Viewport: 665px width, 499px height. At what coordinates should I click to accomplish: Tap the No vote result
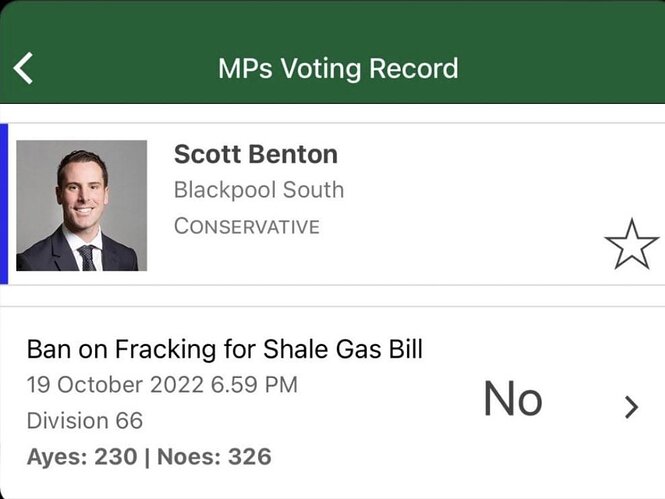coord(513,399)
